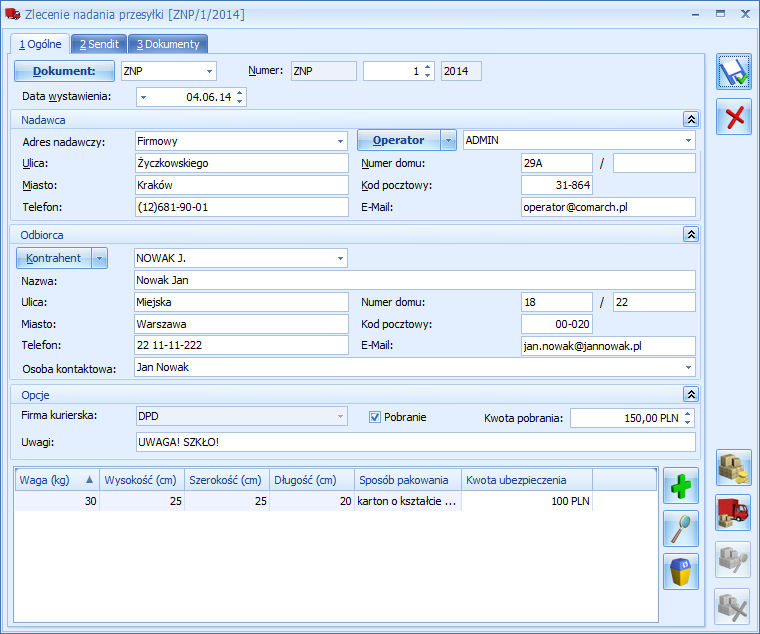Open the arrow beside Kontrahent button
This screenshot has width=760, height=634.
click(99, 258)
